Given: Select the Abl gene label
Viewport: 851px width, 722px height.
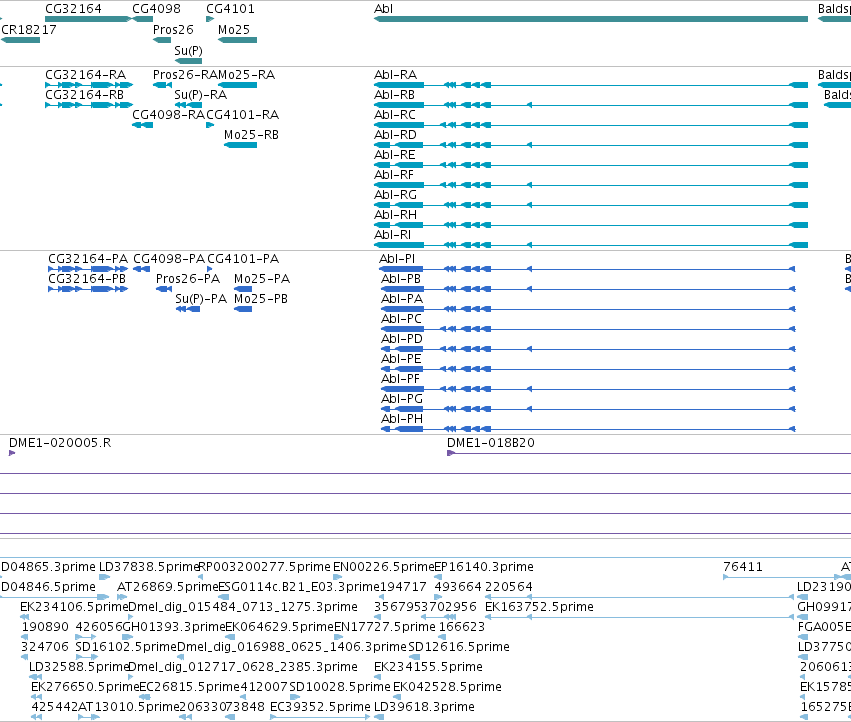Looking at the screenshot, I should [383, 9].
